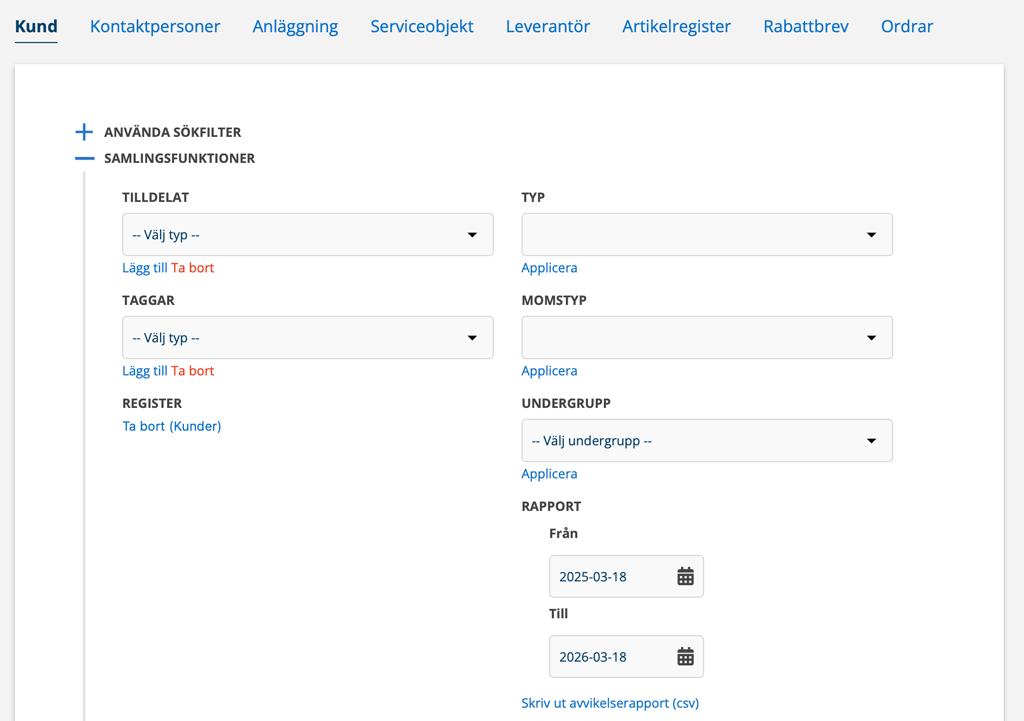Go to the Artikelregister tab
Viewport: 1024px width, 721px height.
tap(676, 26)
